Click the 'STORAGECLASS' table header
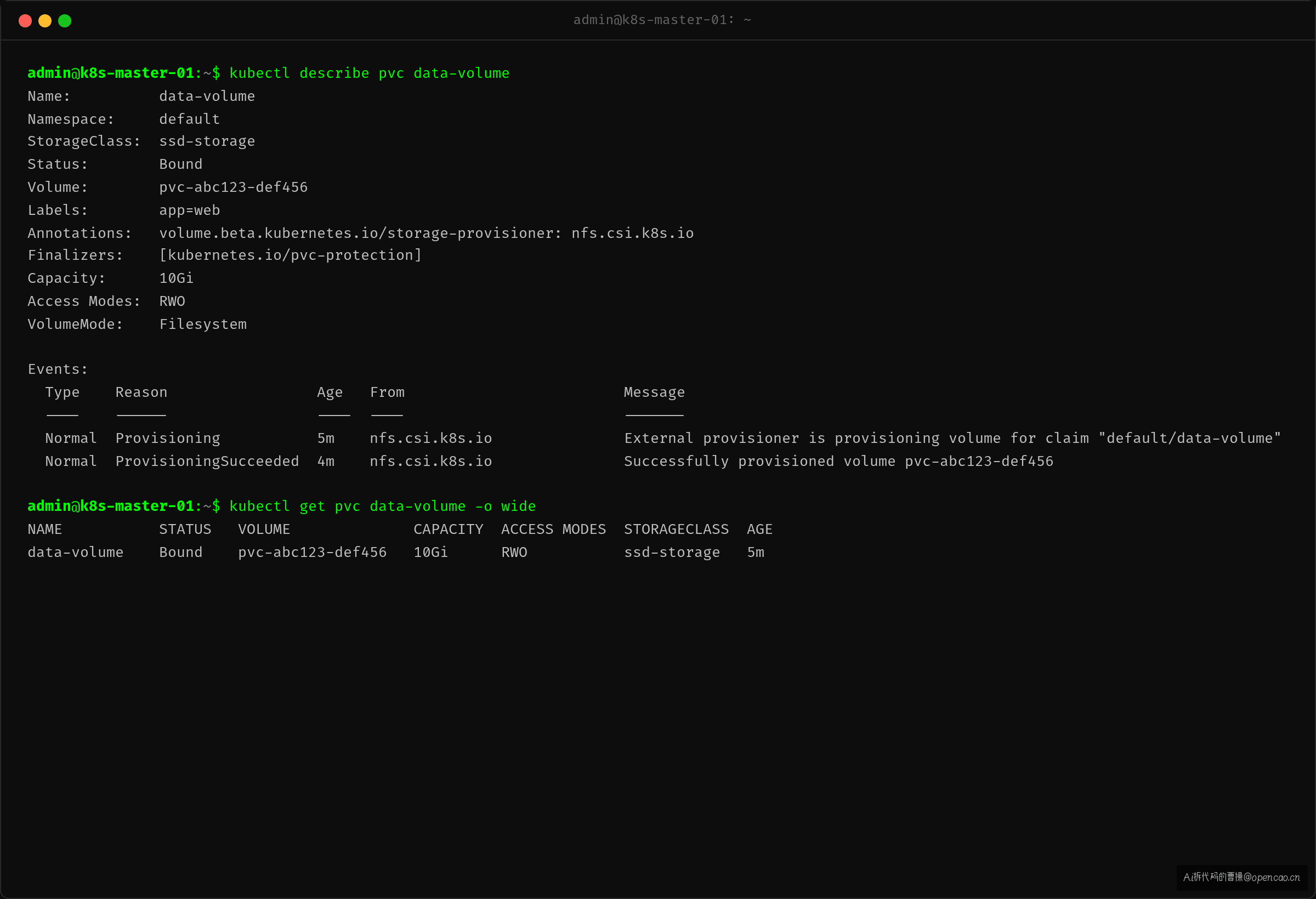The width and height of the screenshot is (1316, 899). tap(676, 530)
